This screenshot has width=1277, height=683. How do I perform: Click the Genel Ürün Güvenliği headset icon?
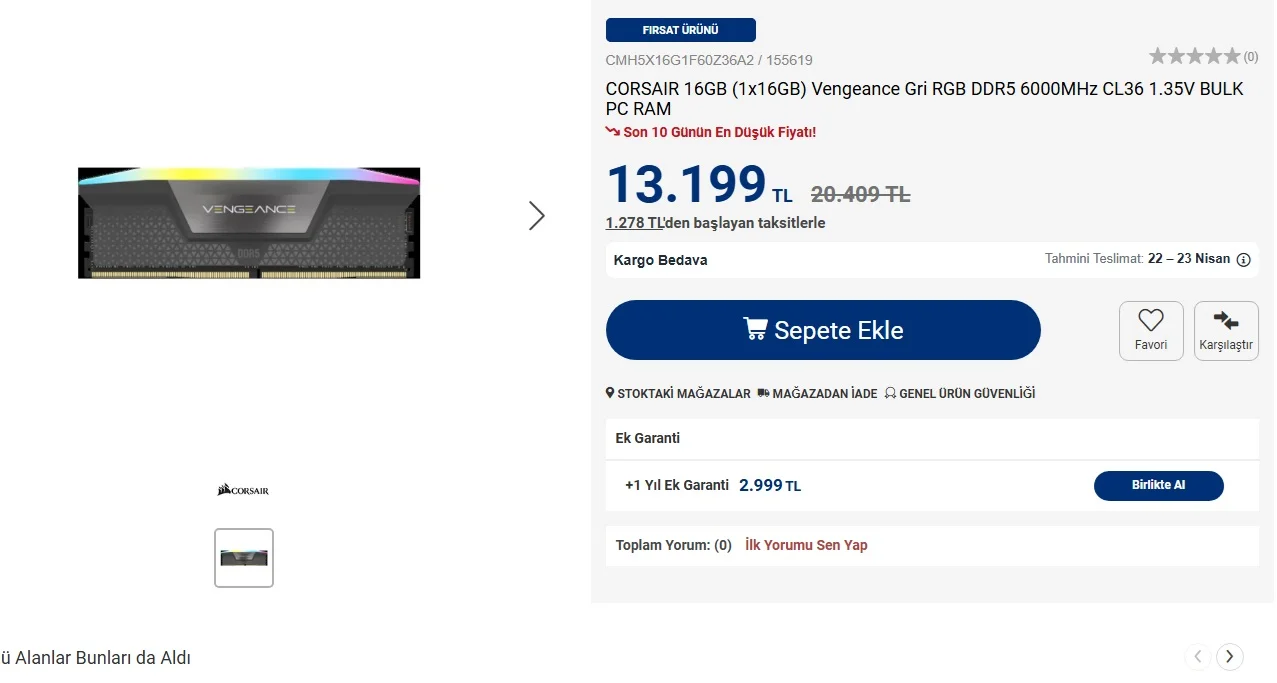889,393
